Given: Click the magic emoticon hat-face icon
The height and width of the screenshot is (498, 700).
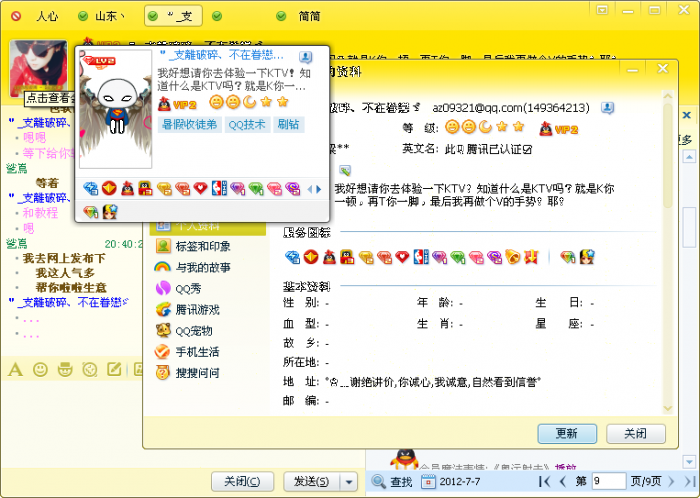Looking at the screenshot, I should 65,369.
